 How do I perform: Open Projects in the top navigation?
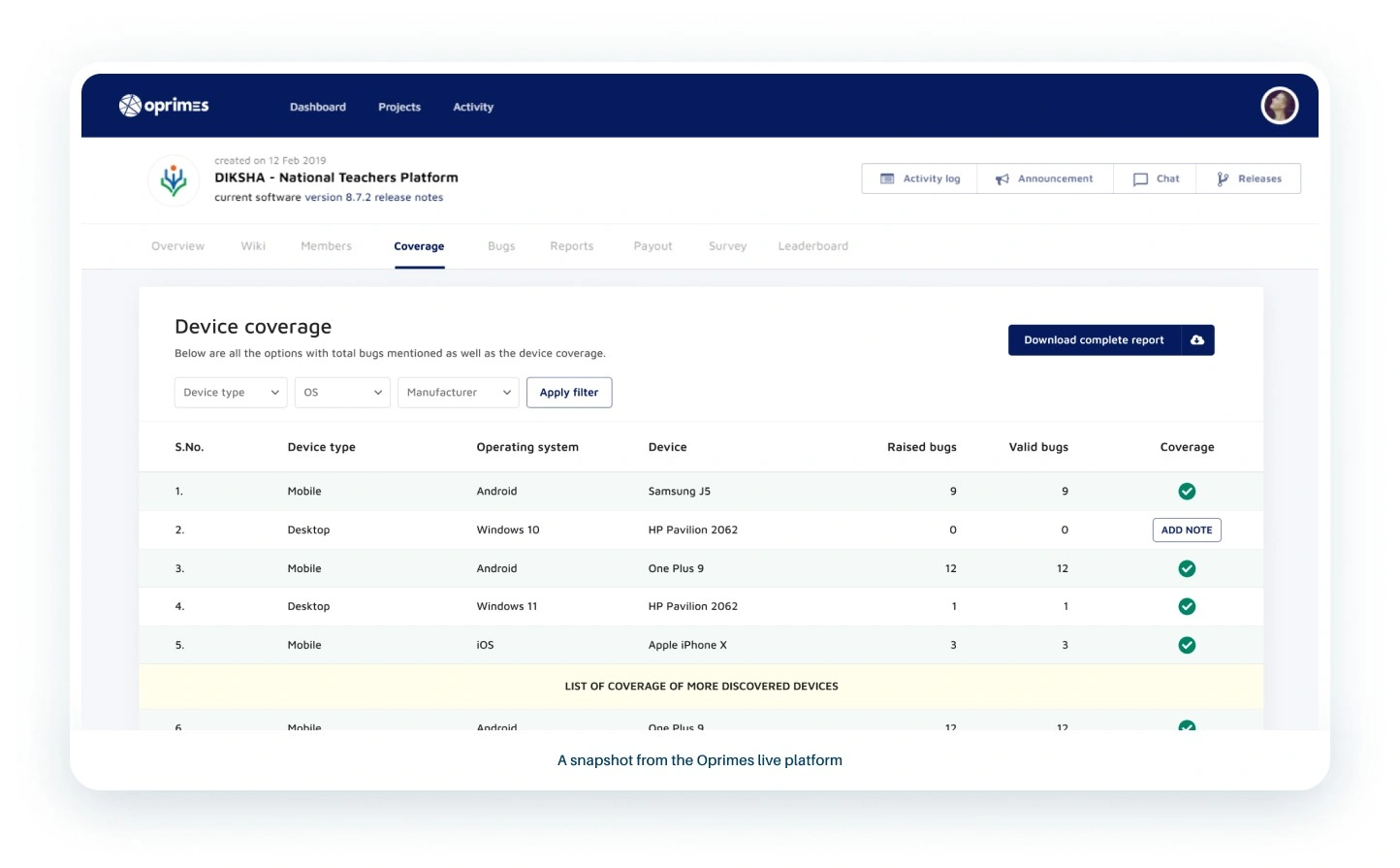[399, 108]
